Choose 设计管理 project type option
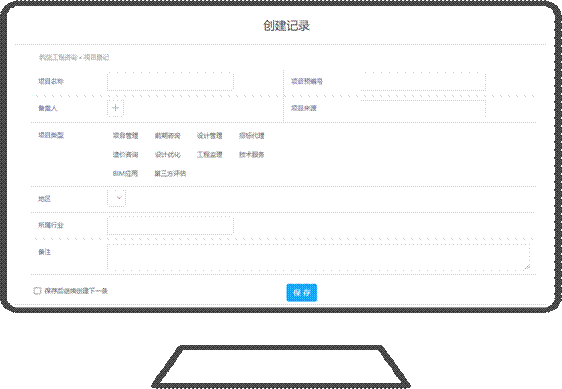This screenshot has height=389, width=562. 210,136
